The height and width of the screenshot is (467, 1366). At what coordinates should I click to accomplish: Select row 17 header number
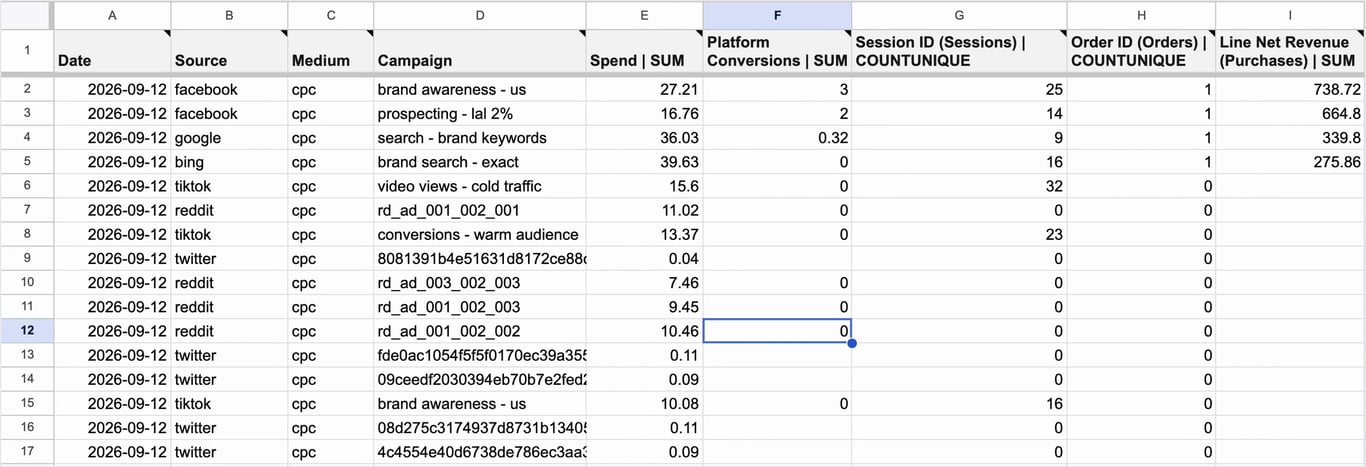tap(26, 452)
